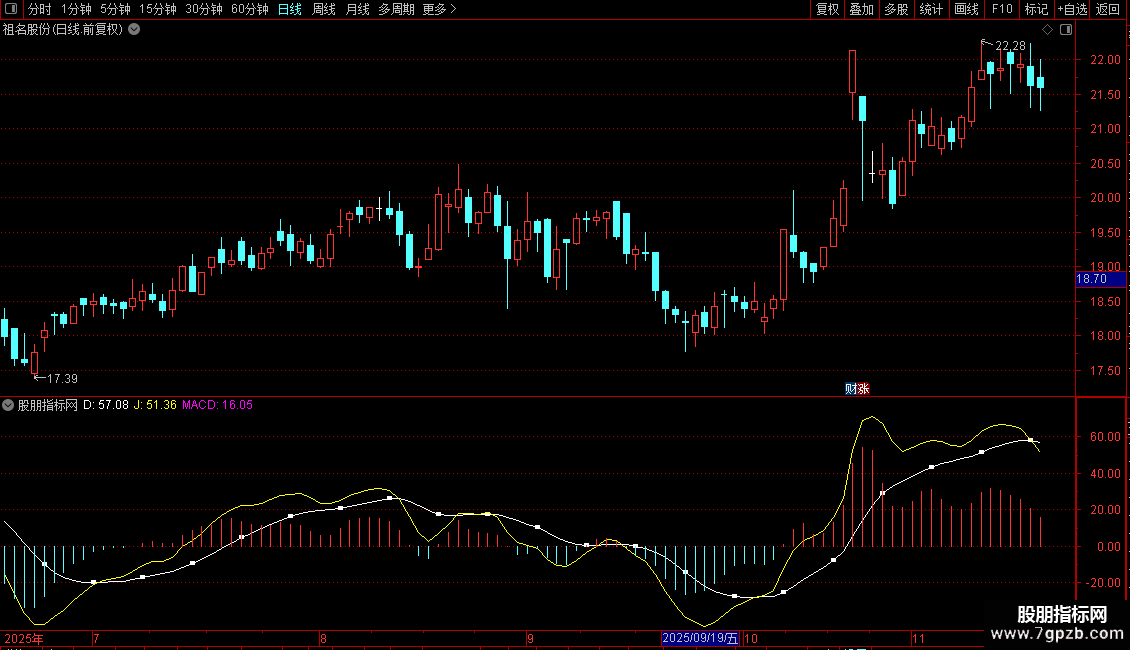Click the high price label 22.28
This screenshot has height=650, width=1130.
coord(1010,46)
